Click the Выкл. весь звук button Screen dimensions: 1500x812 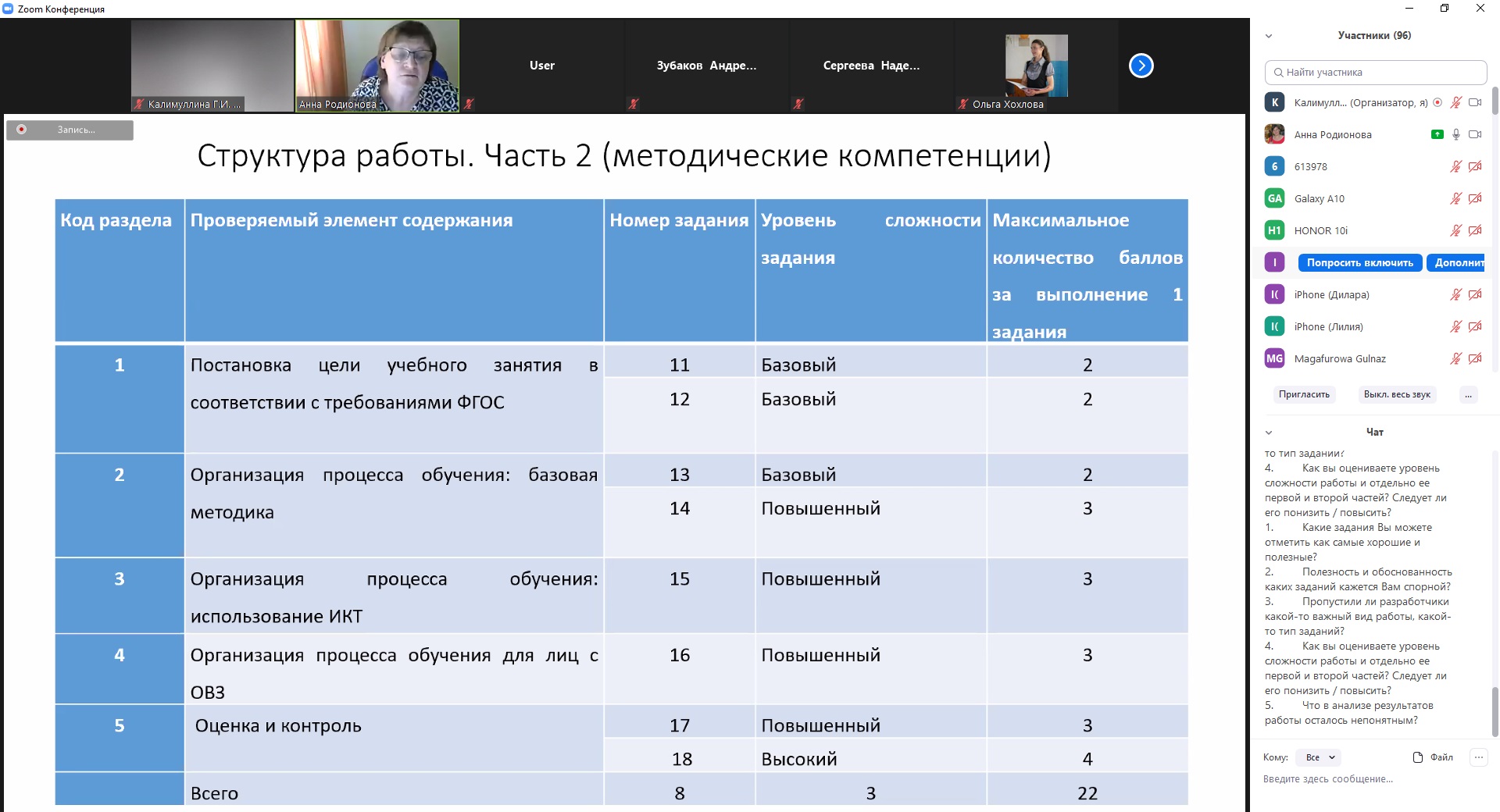(1397, 395)
